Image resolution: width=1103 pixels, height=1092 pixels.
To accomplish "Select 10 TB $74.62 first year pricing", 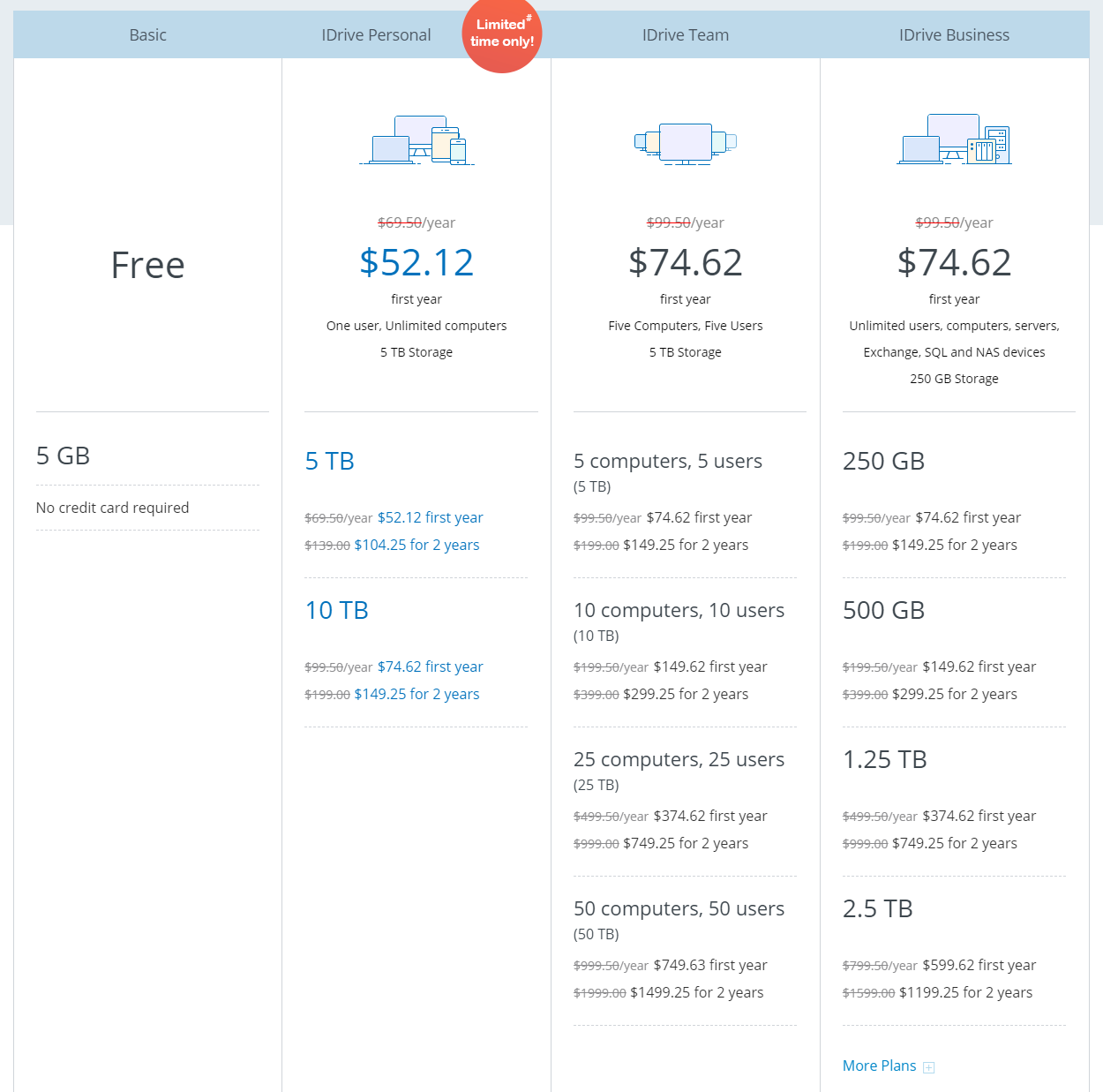I will [430, 666].
